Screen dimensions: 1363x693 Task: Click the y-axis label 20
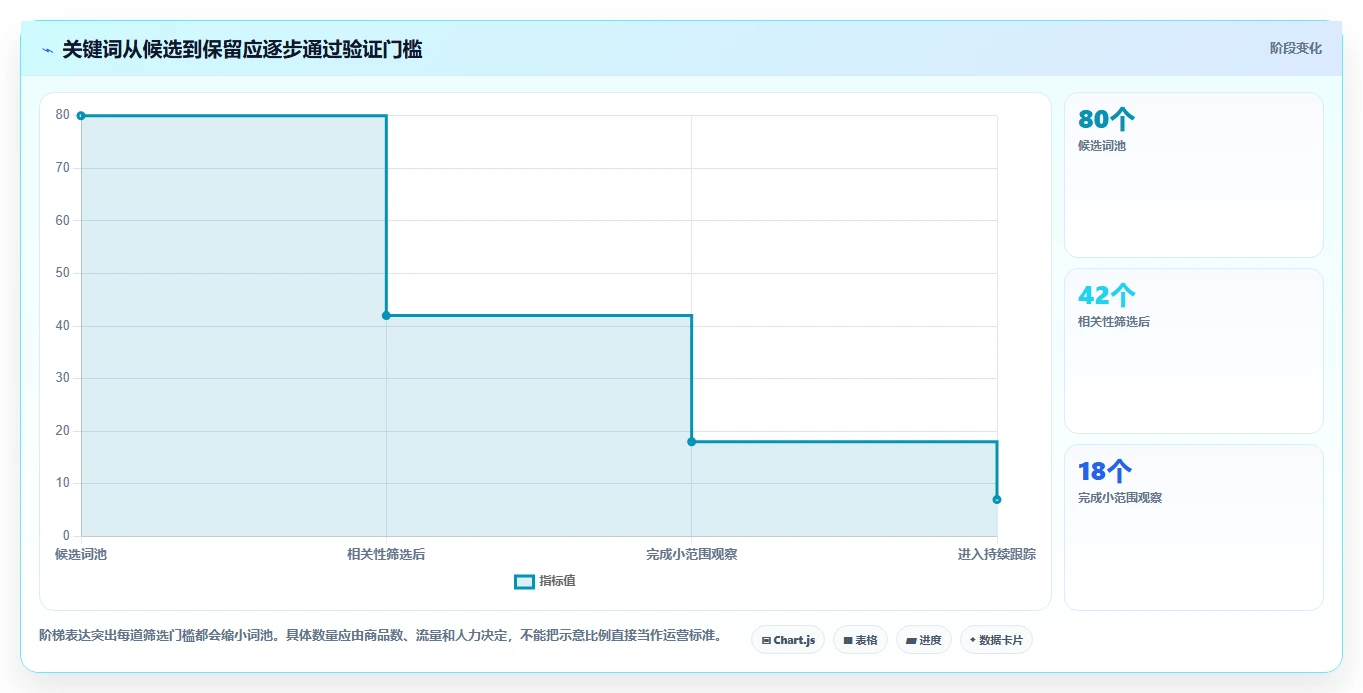[63, 431]
